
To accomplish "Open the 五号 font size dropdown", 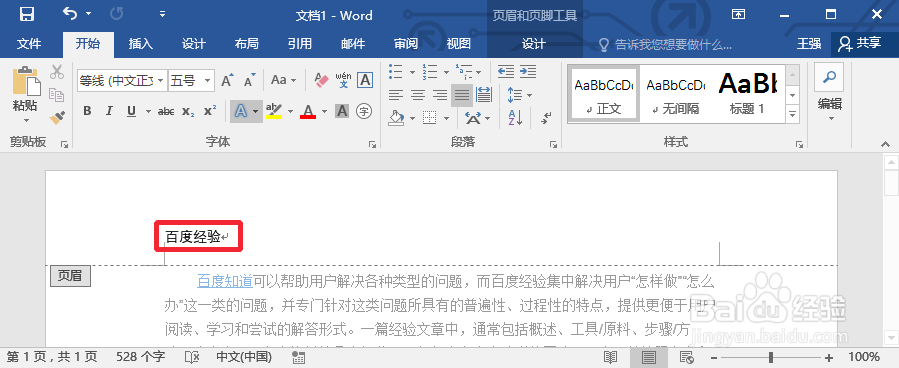I will 208,80.
